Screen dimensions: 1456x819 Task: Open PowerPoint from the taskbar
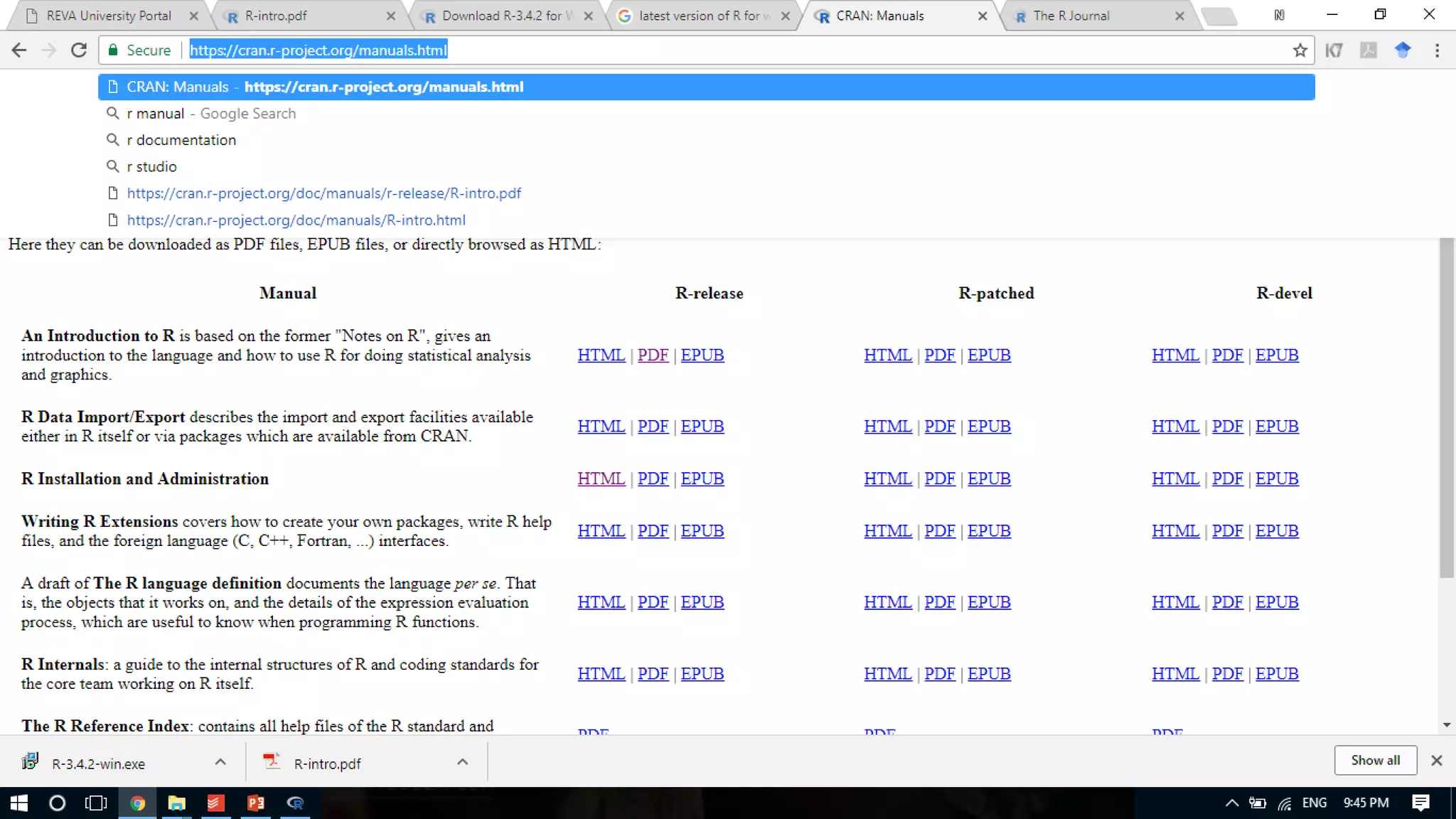pos(255,803)
